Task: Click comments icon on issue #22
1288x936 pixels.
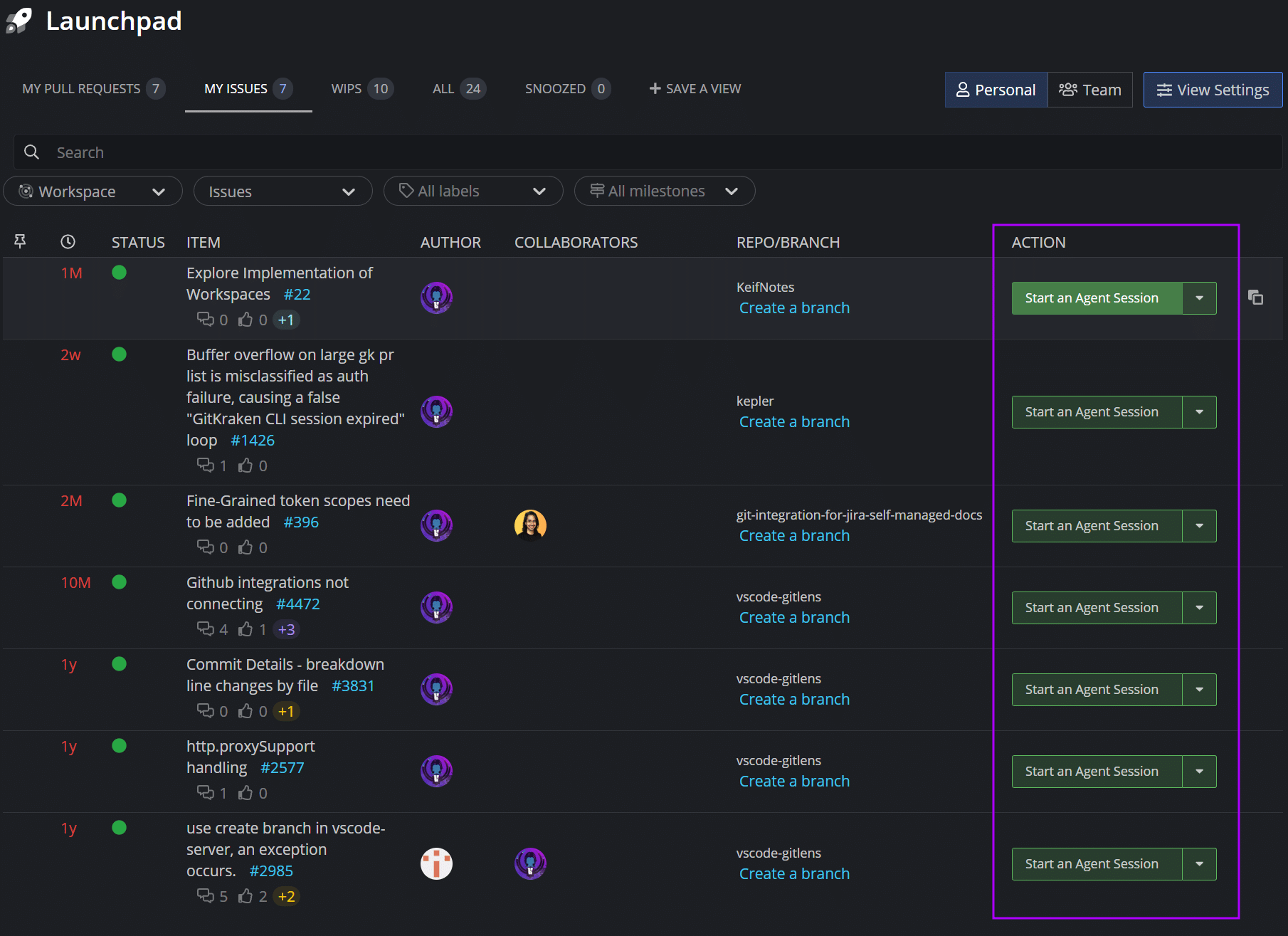Action: tap(205, 320)
